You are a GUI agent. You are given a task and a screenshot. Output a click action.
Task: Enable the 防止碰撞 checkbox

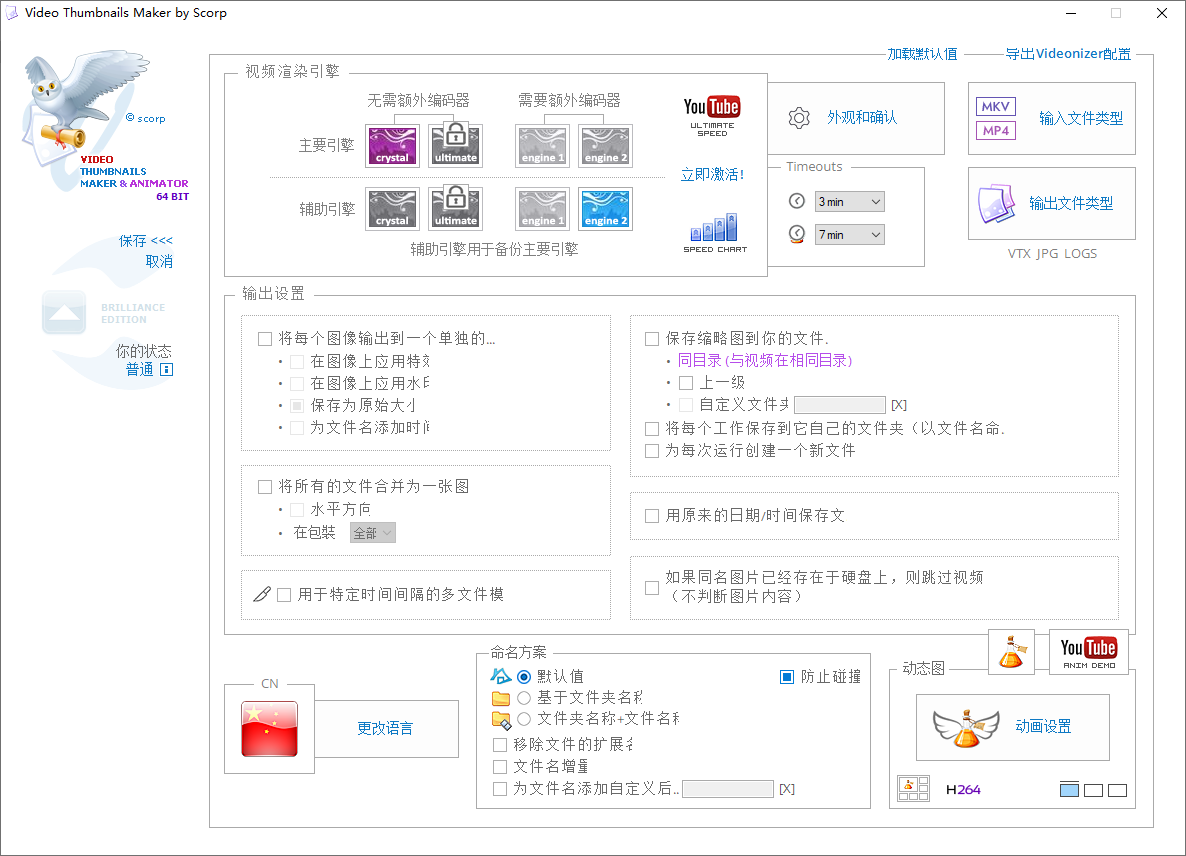pos(786,676)
